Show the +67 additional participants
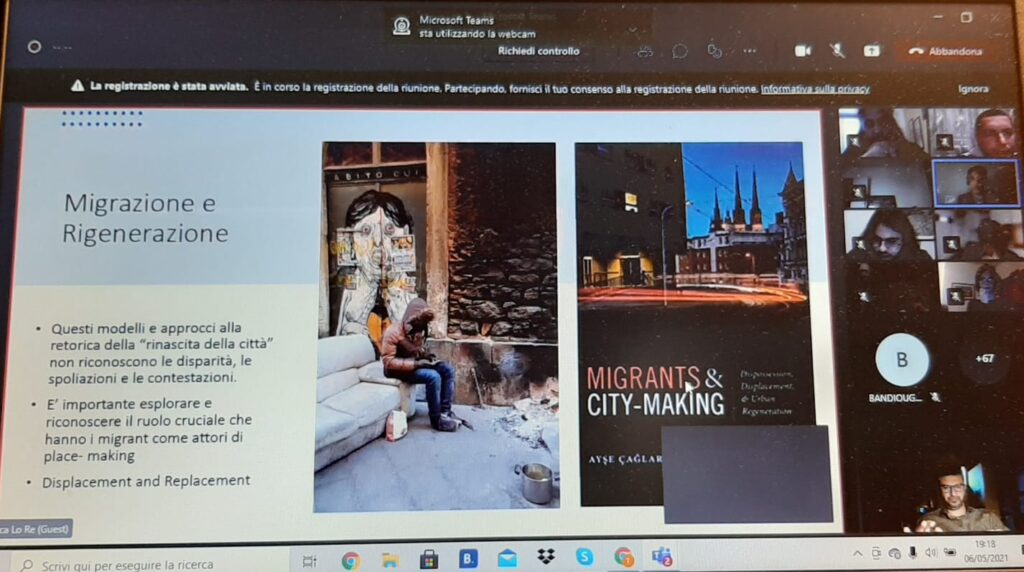 984,358
